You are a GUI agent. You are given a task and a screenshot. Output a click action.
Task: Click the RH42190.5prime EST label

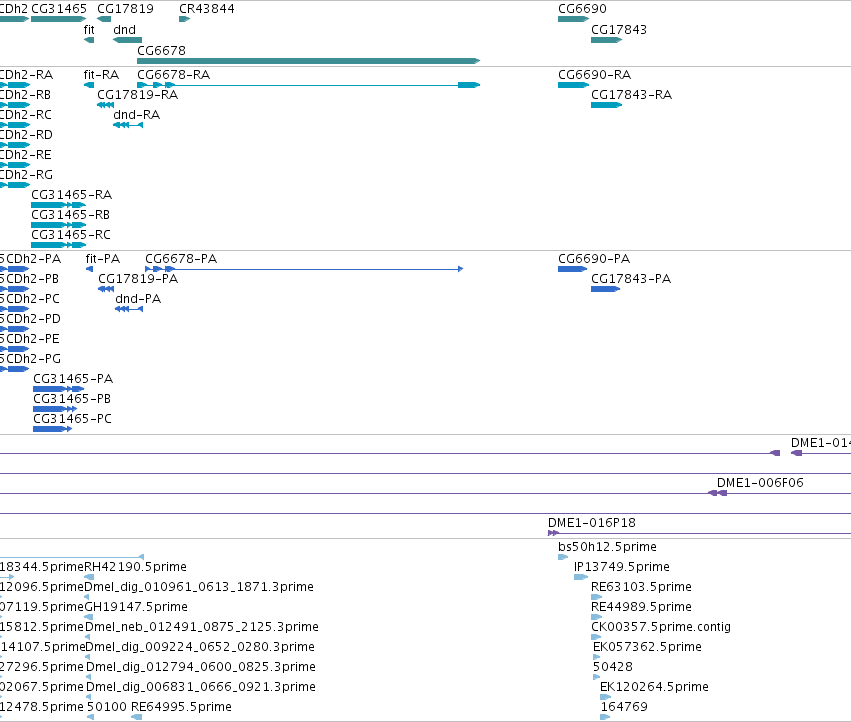(136, 567)
